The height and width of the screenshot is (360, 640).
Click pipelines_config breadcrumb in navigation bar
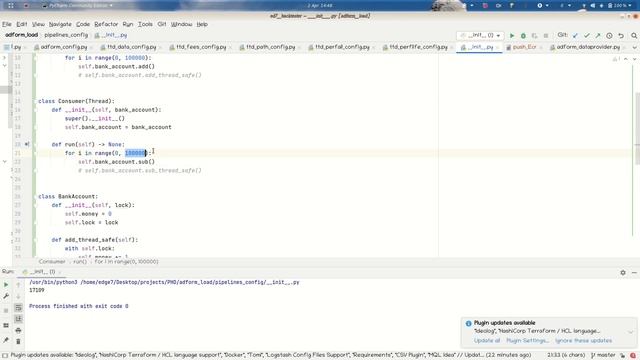[x=66, y=36]
